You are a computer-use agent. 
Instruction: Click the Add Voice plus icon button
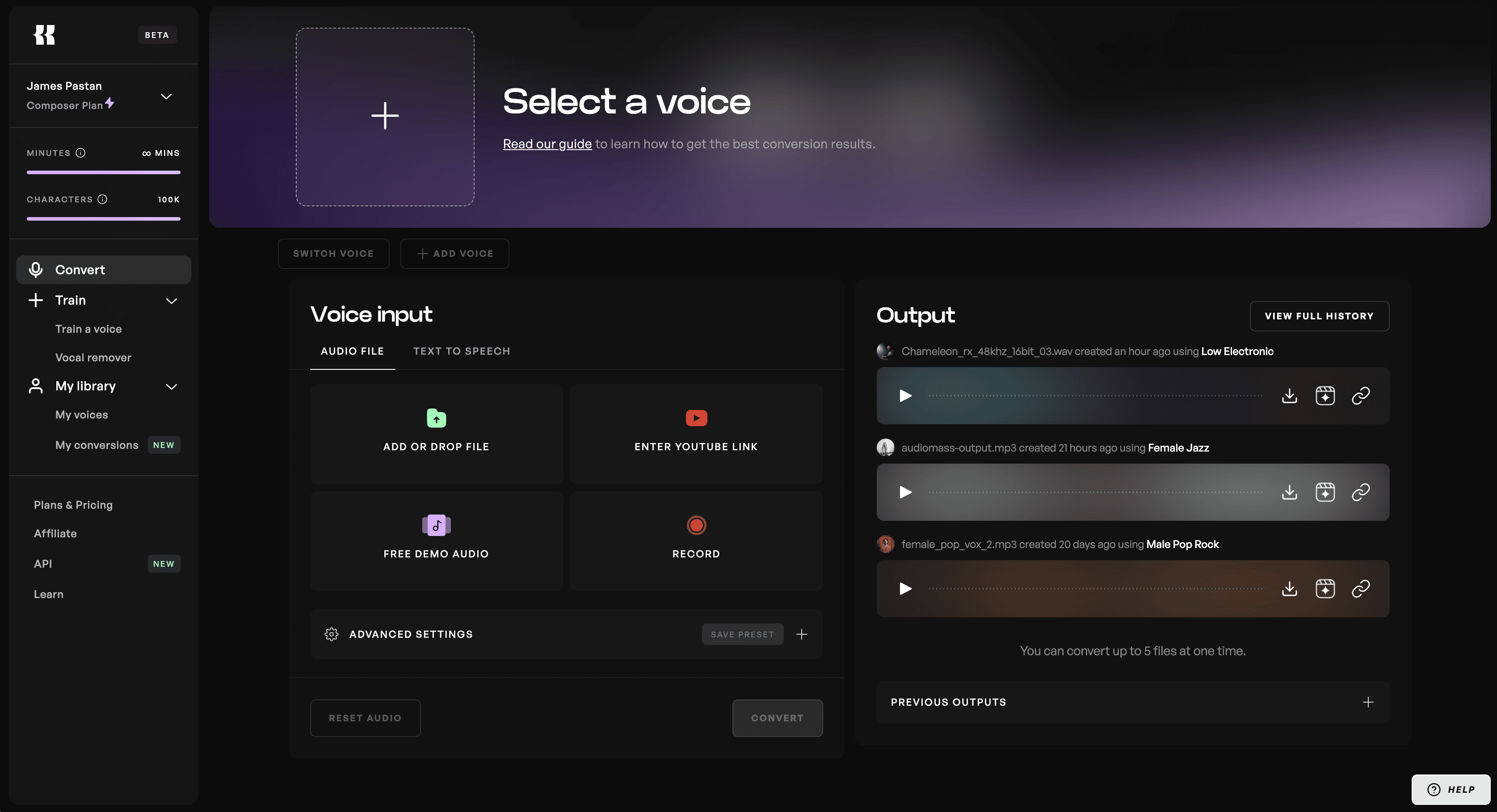pyautogui.click(x=420, y=253)
